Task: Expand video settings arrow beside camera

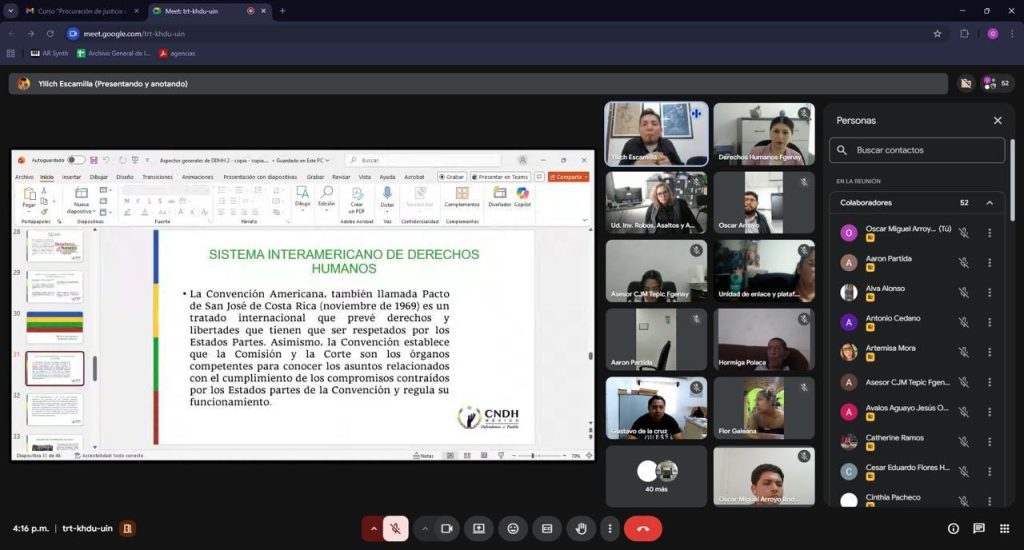Action: tap(425, 528)
